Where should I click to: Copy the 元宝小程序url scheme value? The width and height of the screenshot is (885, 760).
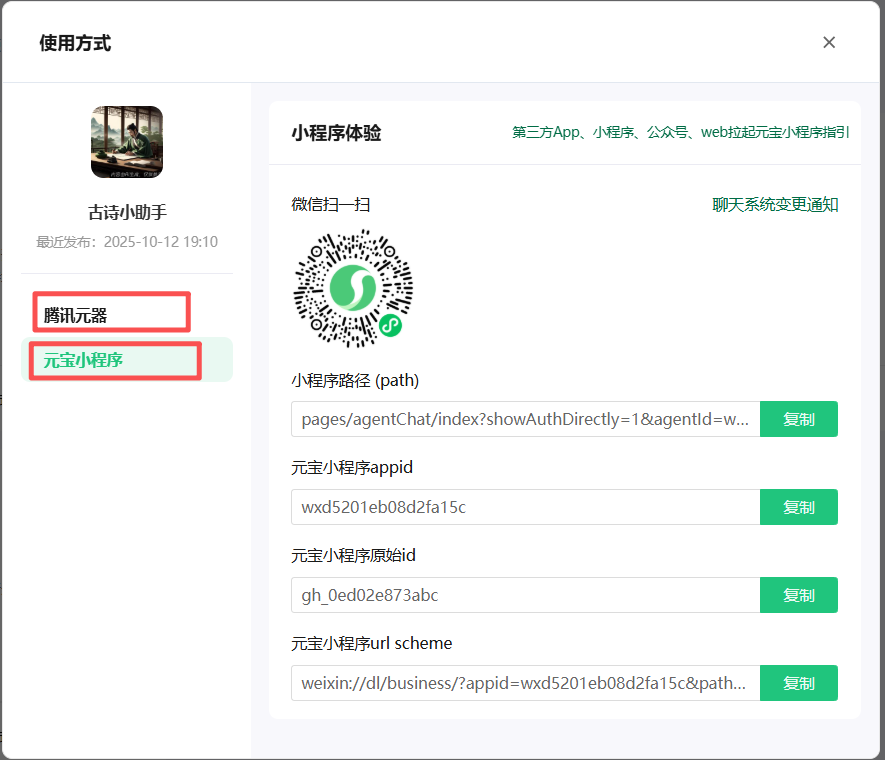tap(799, 683)
